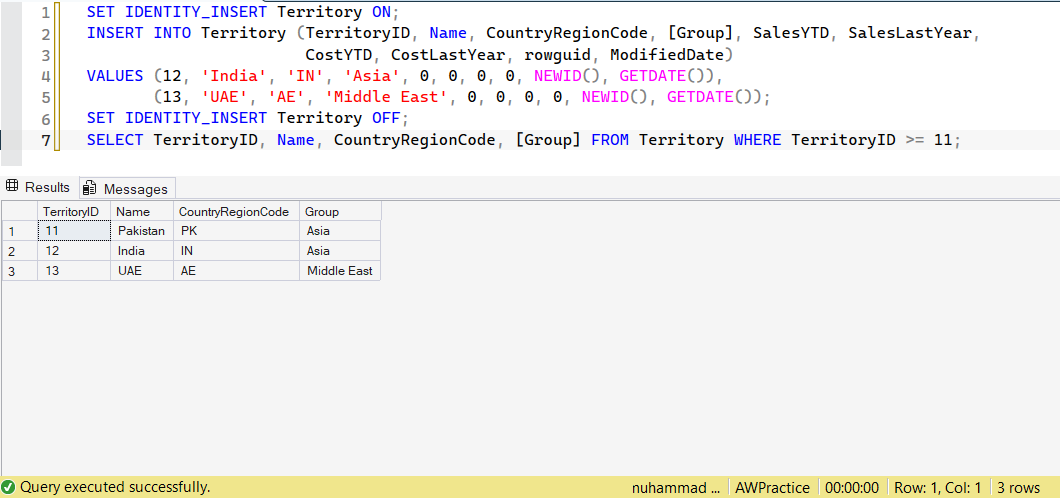Click the Asia group cell in Pakistan row
1060x498 pixels.
tap(340, 230)
